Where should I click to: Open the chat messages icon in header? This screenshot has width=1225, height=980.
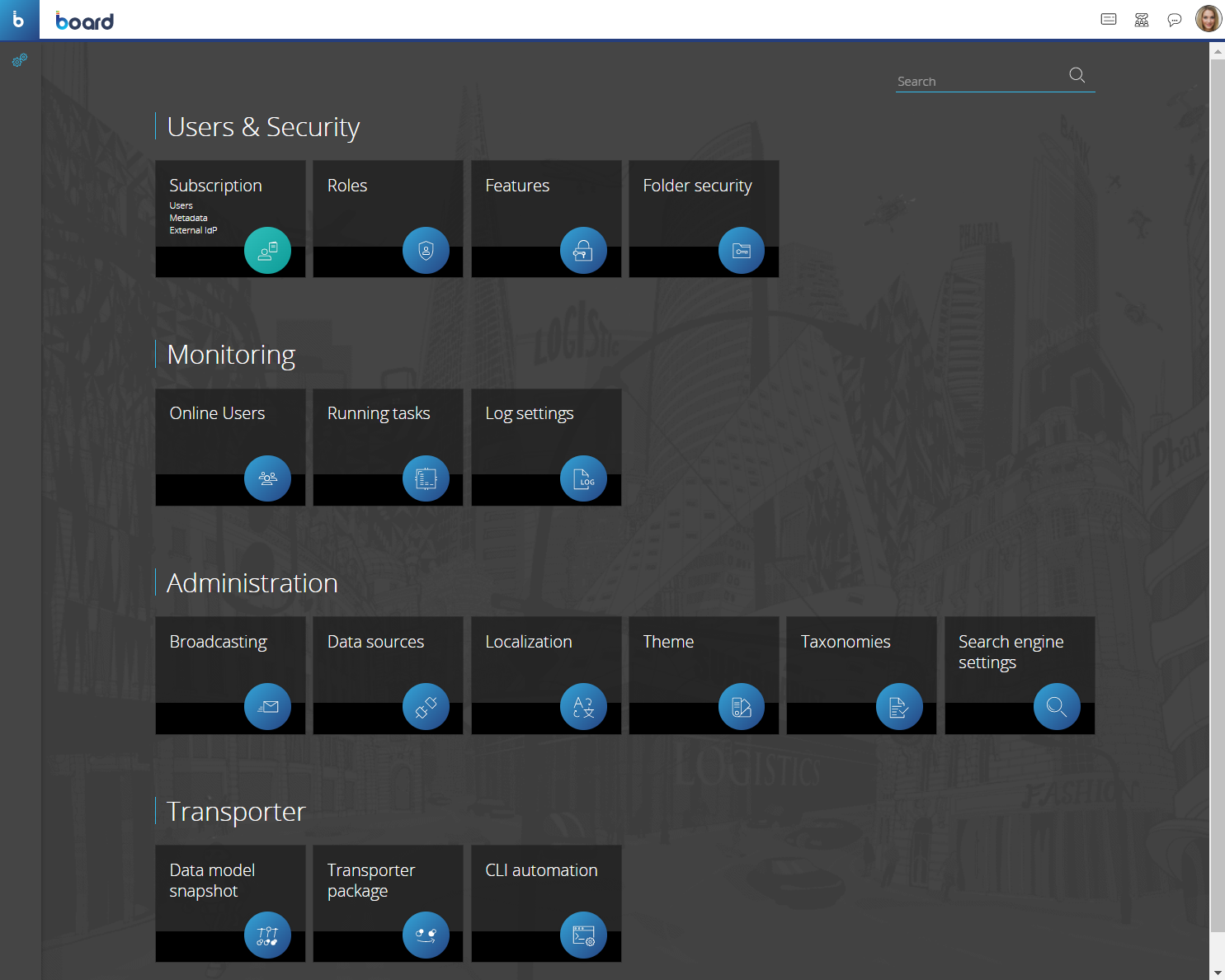1175,20
